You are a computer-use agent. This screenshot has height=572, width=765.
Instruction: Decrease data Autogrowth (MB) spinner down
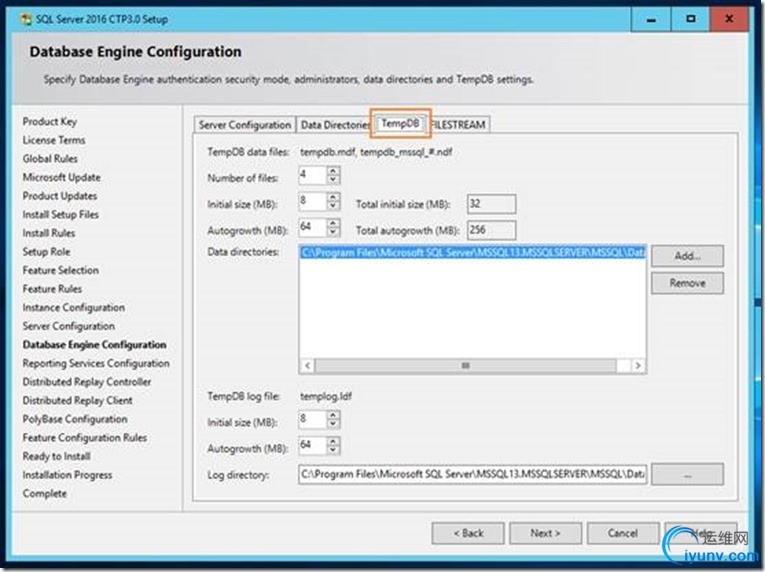click(333, 232)
